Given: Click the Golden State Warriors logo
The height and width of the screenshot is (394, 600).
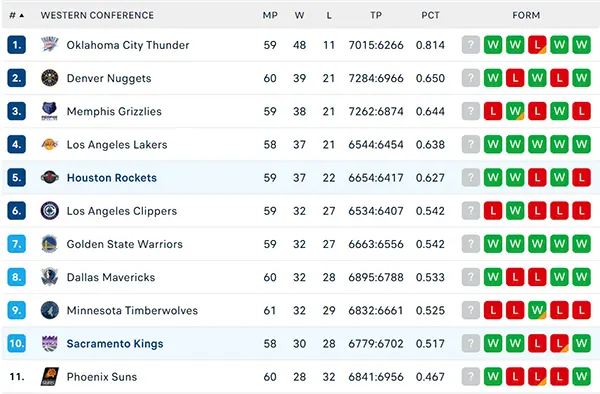Looking at the screenshot, I should [x=50, y=244].
